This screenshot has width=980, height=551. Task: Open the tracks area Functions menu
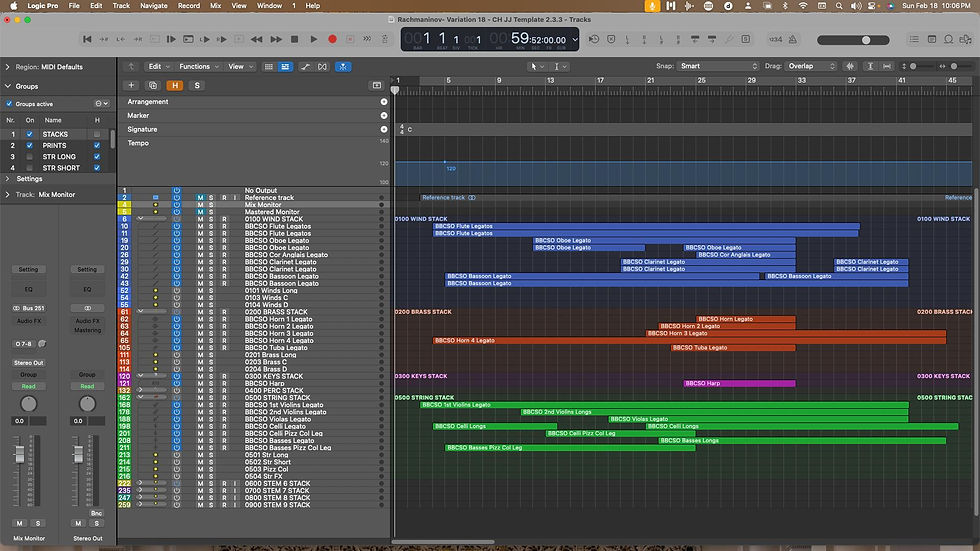point(199,67)
